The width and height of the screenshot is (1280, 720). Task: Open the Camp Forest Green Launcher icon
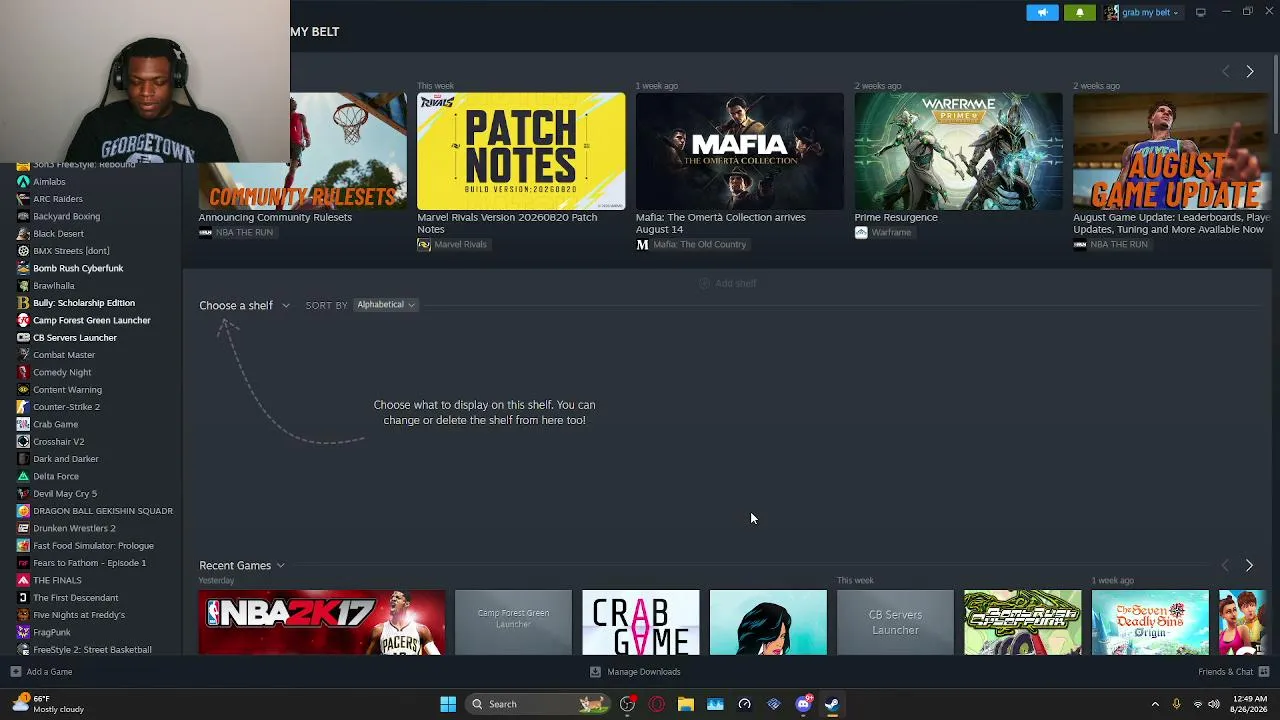23,320
